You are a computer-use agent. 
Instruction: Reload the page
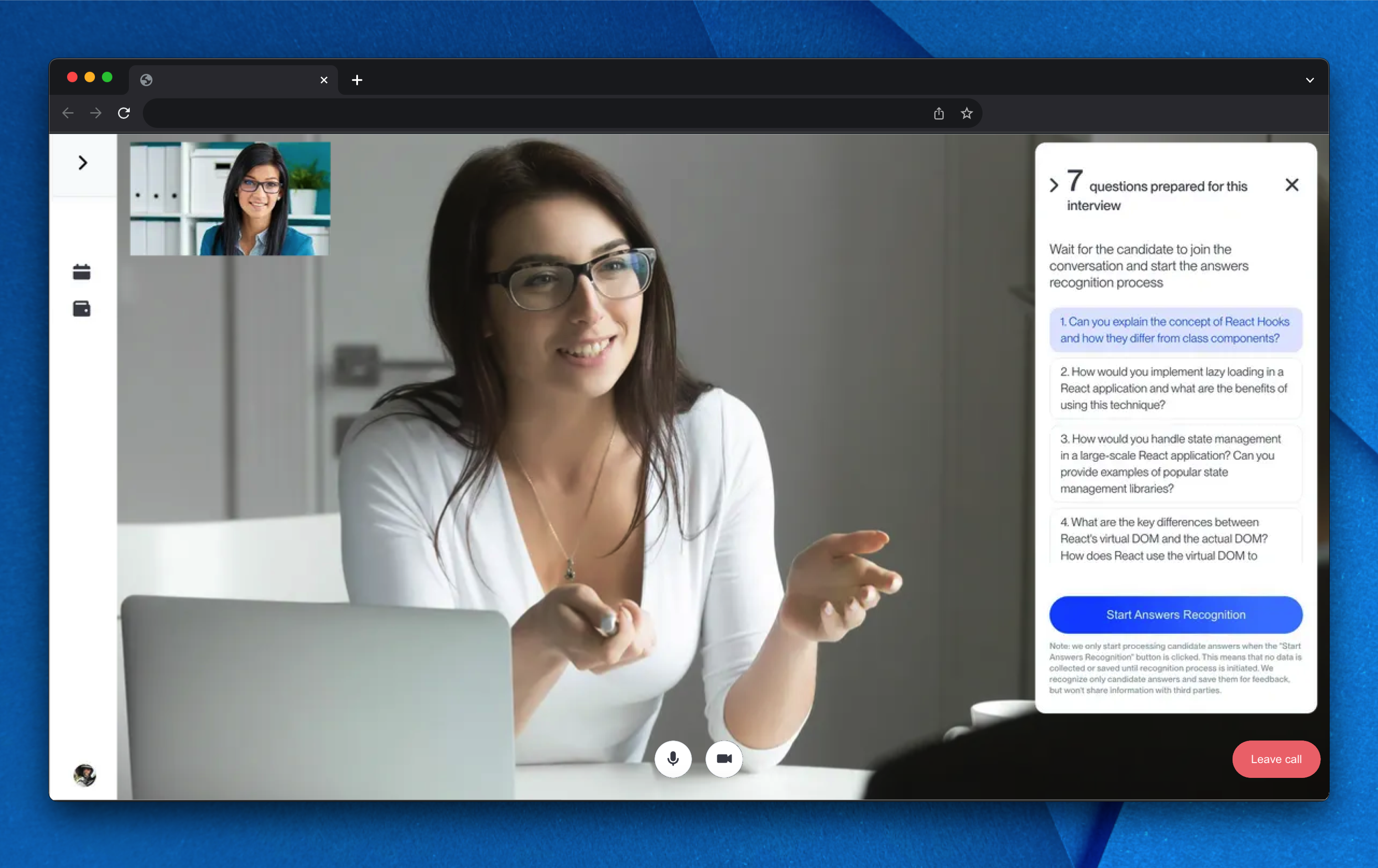pos(124,113)
